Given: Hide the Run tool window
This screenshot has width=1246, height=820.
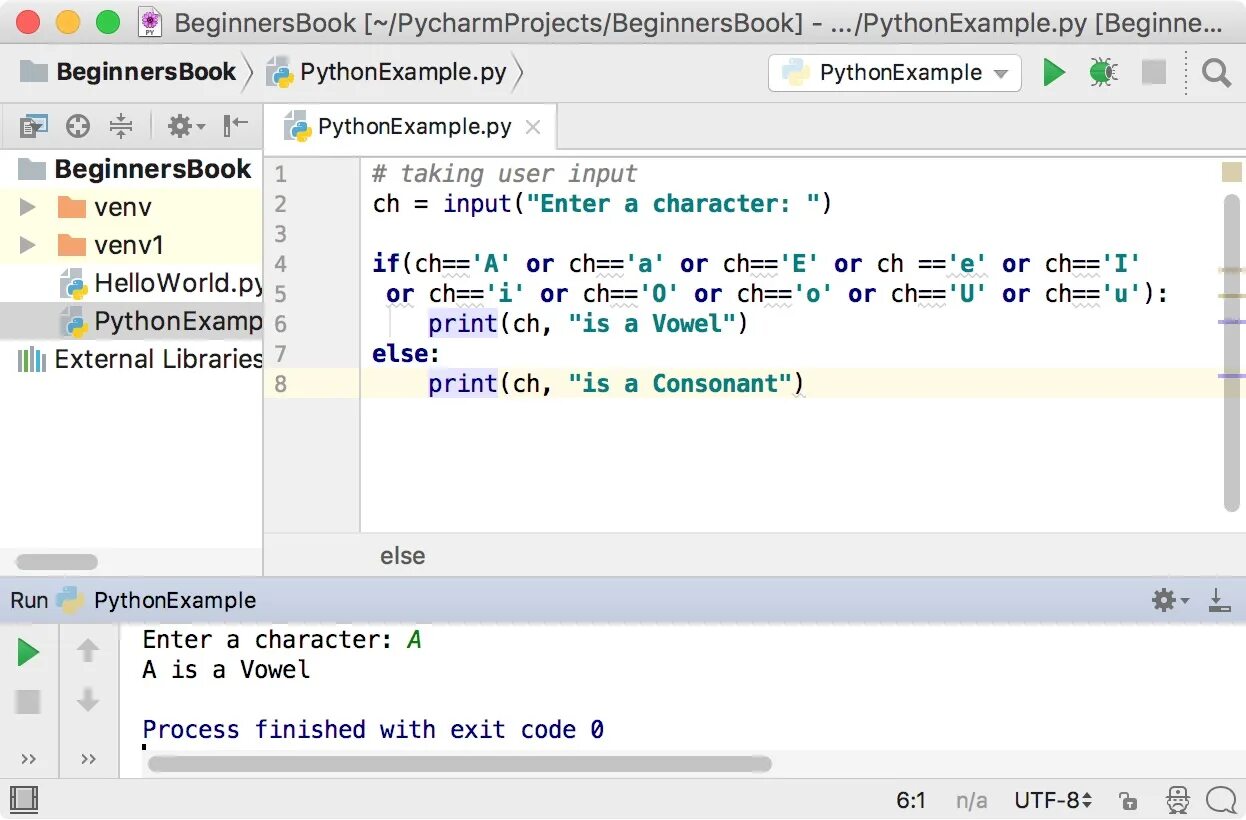Looking at the screenshot, I should pos(1219,600).
